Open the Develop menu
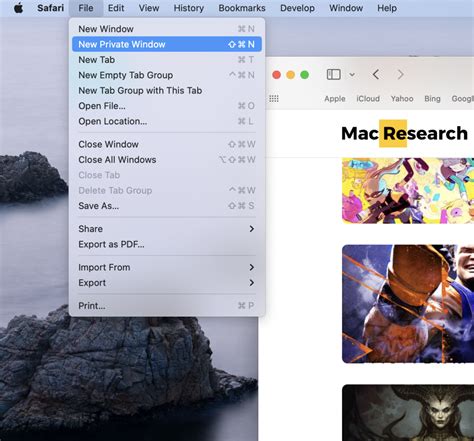Screen dimensions: 474x441 (x=297, y=8)
